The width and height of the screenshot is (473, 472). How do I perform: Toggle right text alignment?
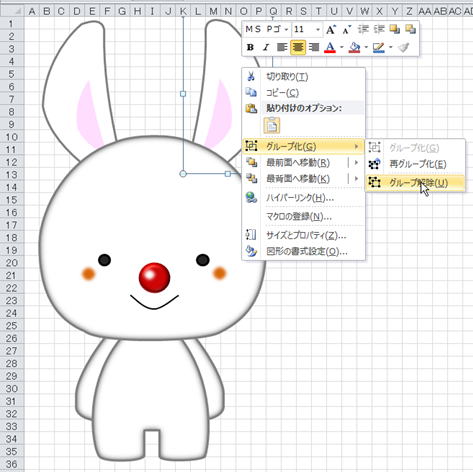(314, 48)
